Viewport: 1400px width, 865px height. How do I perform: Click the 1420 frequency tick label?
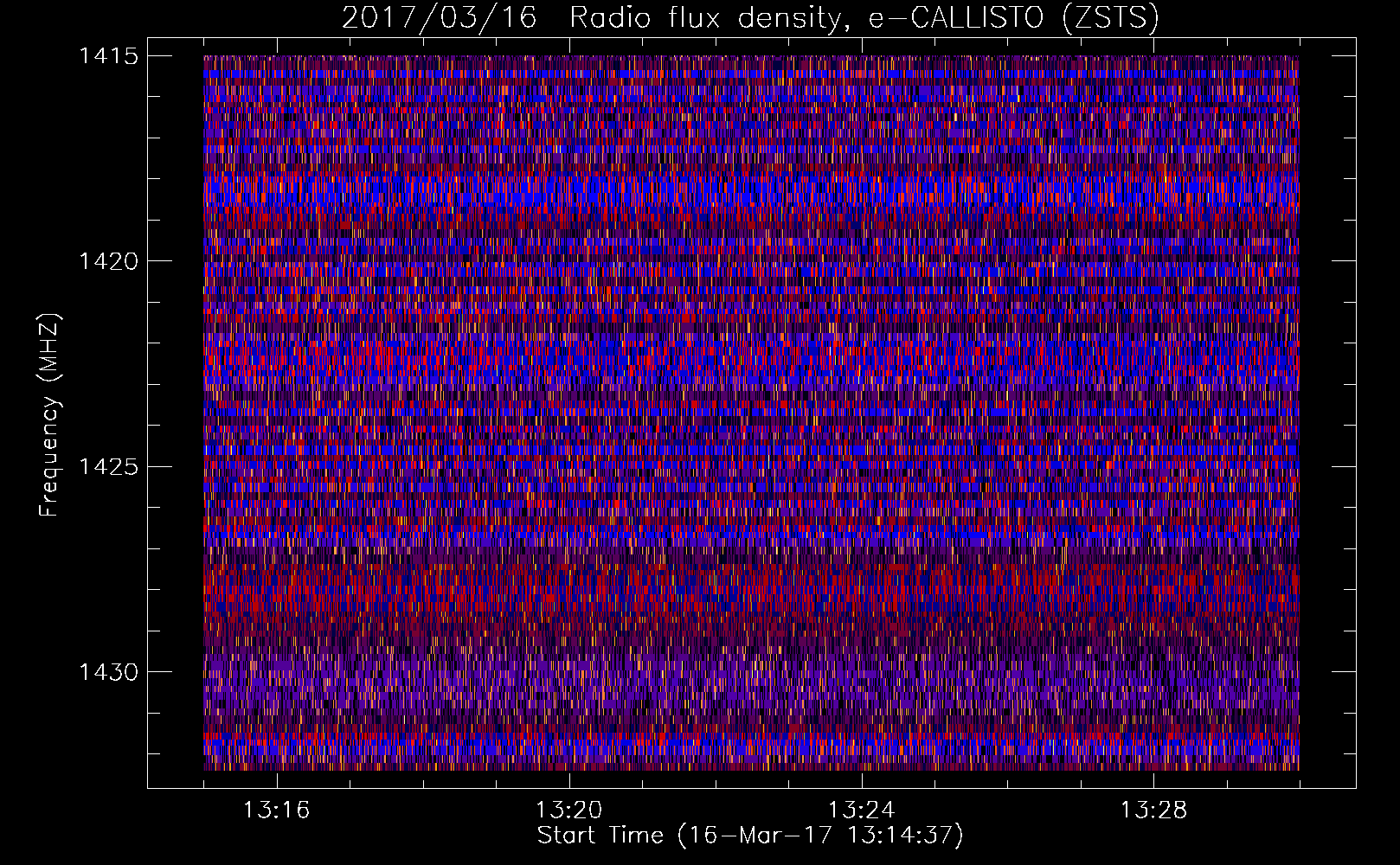coord(108,261)
